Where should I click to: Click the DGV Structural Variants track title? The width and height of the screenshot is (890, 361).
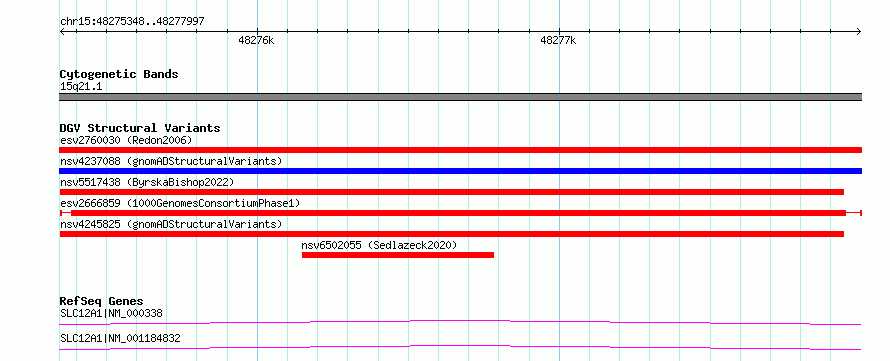pyautogui.click(x=140, y=128)
